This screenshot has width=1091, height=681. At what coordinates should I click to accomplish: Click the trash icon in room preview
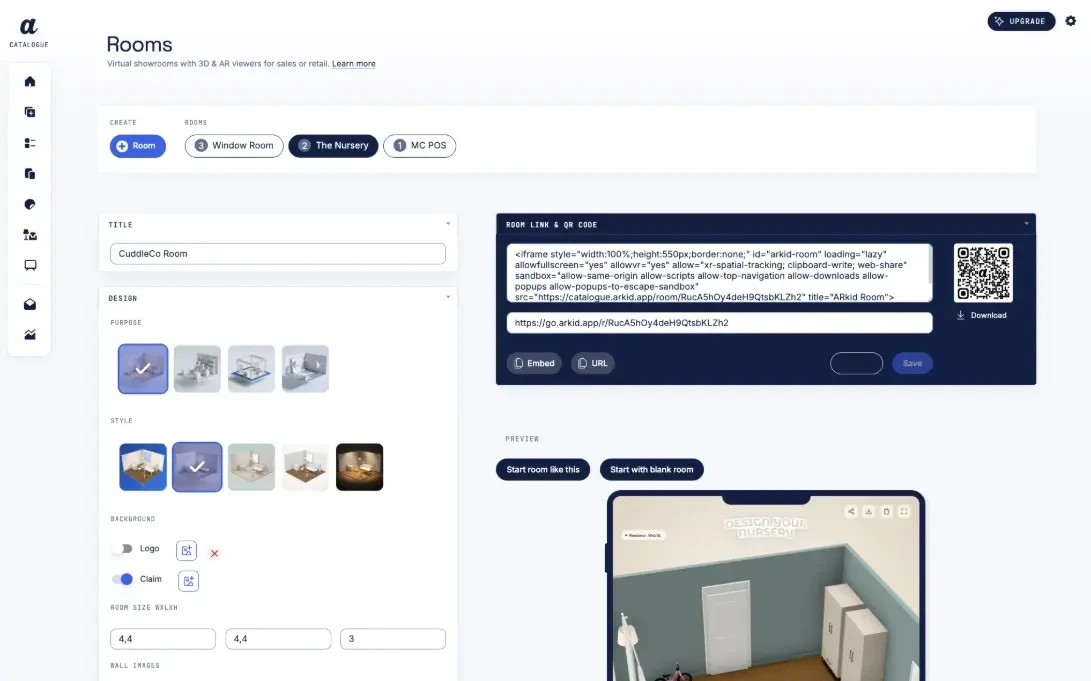click(x=886, y=511)
